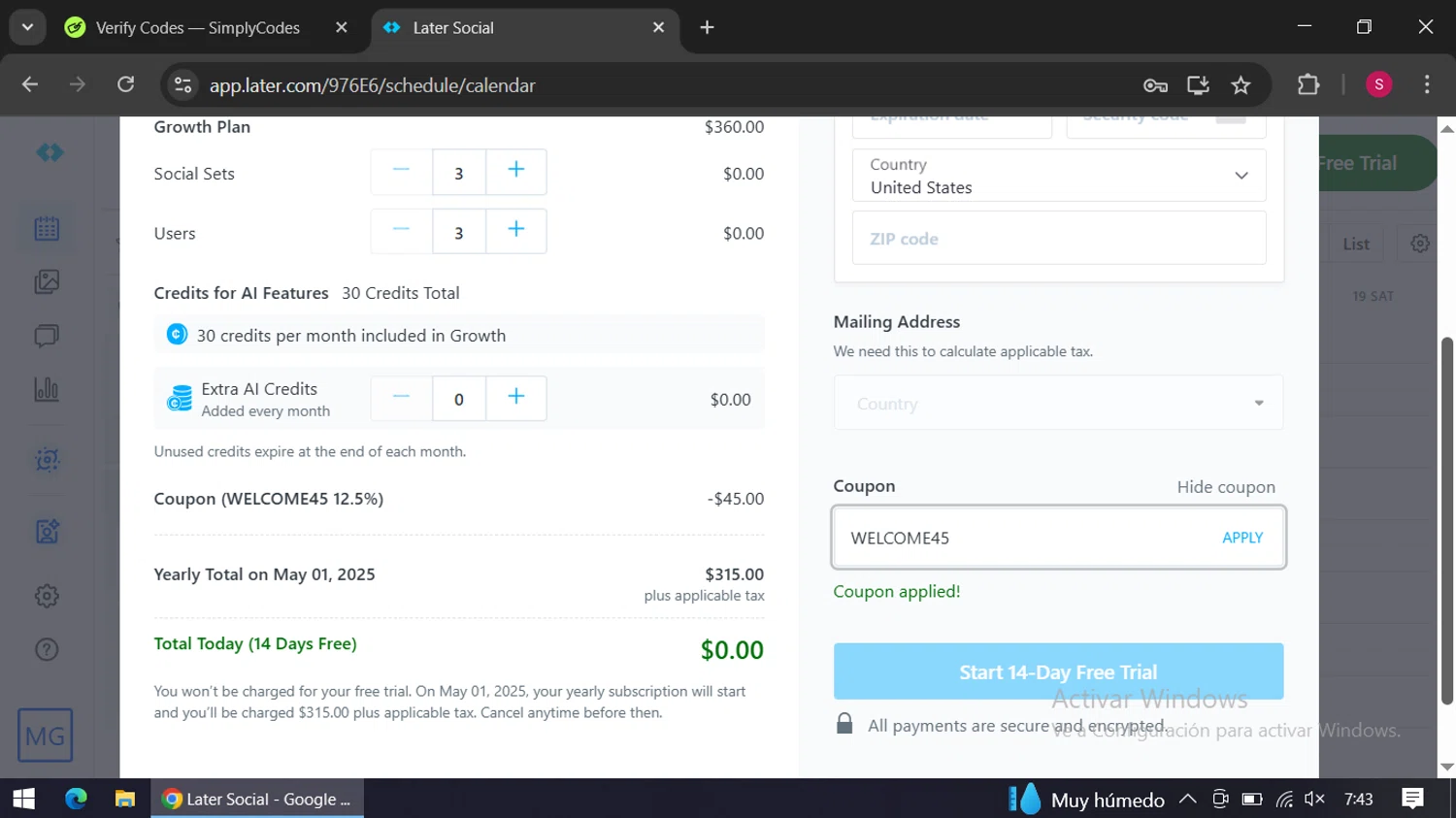Image resolution: width=1456 pixels, height=818 pixels.
Task: Close the Later Social tab
Action: (x=658, y=27)
